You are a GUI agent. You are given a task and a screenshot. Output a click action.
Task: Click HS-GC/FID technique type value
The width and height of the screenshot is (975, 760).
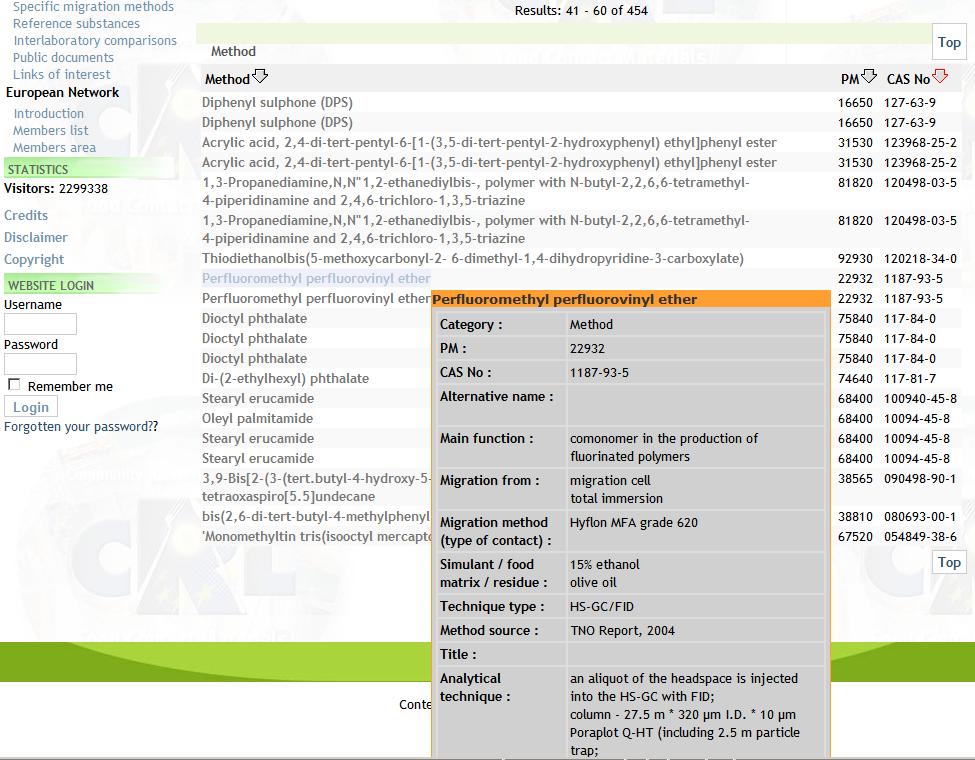pyautogui.click(x=602, y=607)
